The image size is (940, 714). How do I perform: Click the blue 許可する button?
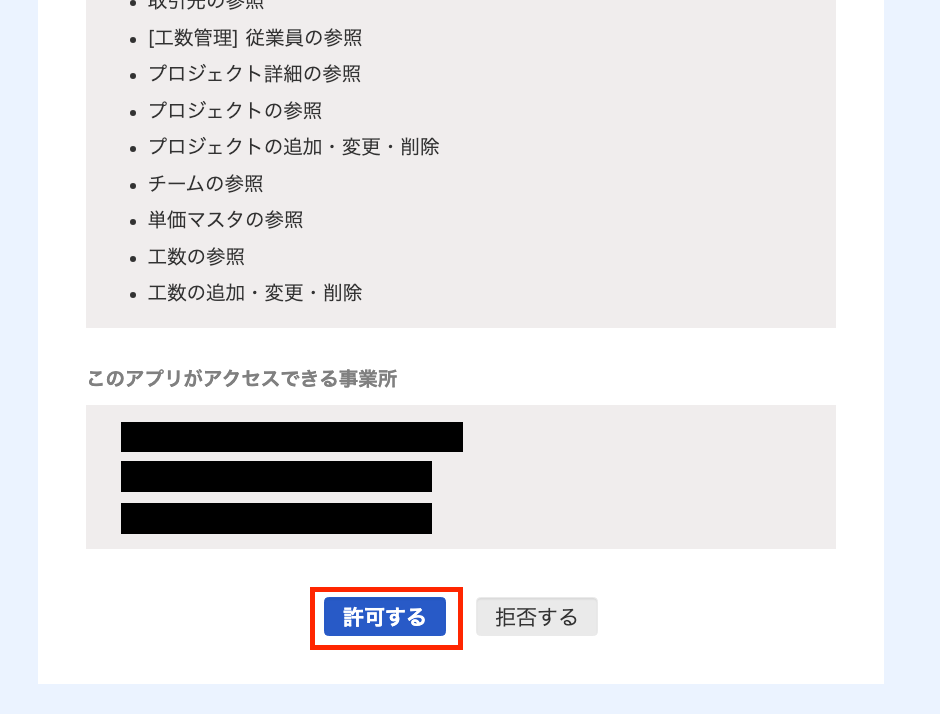[x=385, y=616]
